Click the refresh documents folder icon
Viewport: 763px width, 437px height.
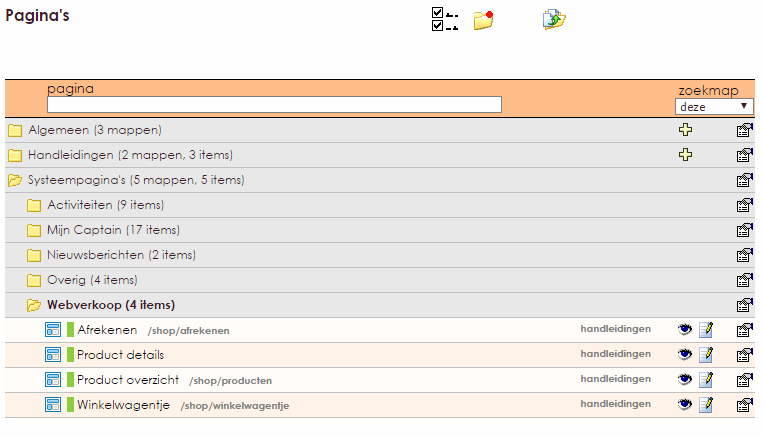click(554, 19)
